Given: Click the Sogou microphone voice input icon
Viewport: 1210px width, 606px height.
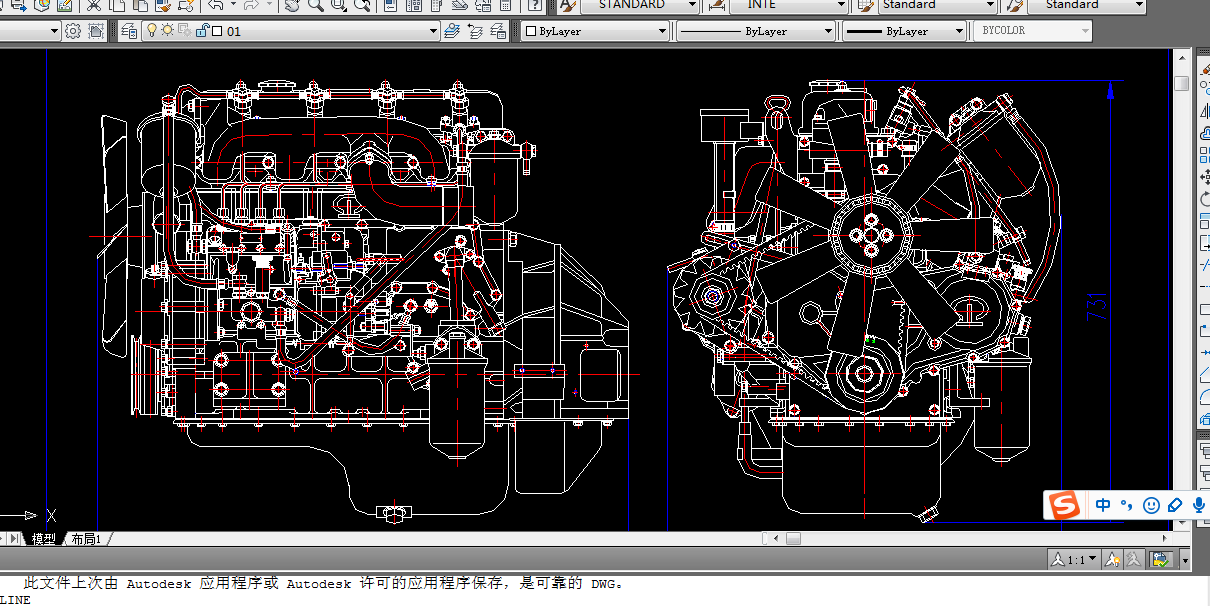Looking at the screenshot, I should [1198, 506].
